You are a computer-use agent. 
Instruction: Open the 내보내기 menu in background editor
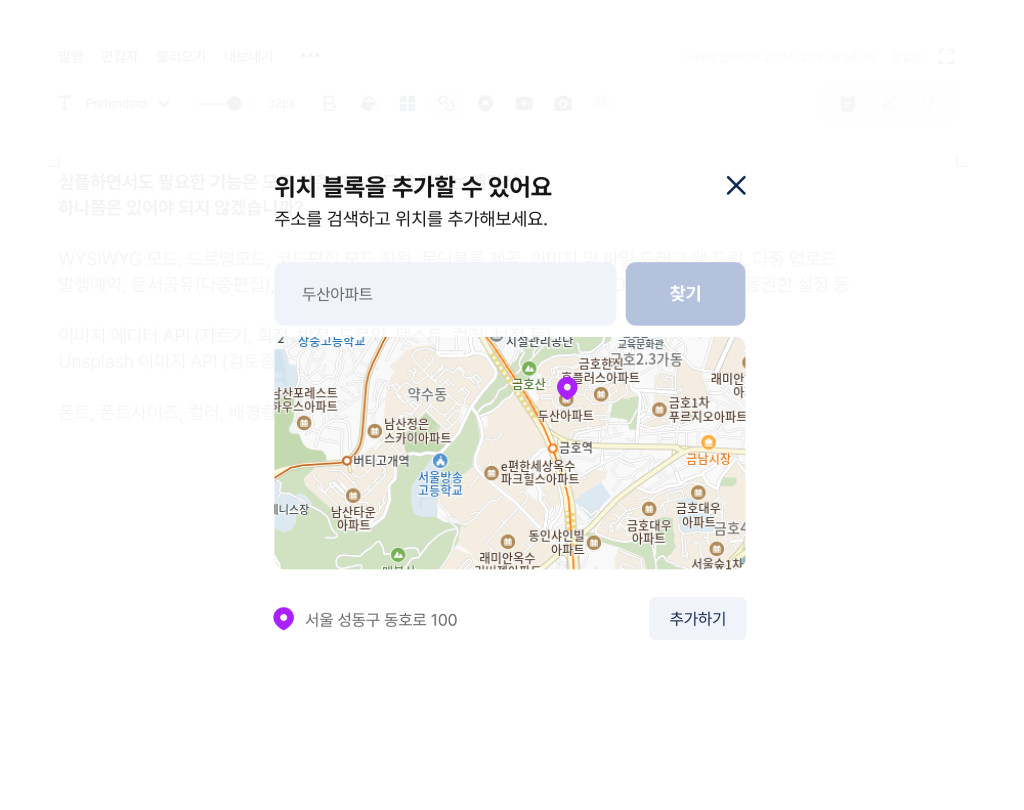(x=248, y=56)
